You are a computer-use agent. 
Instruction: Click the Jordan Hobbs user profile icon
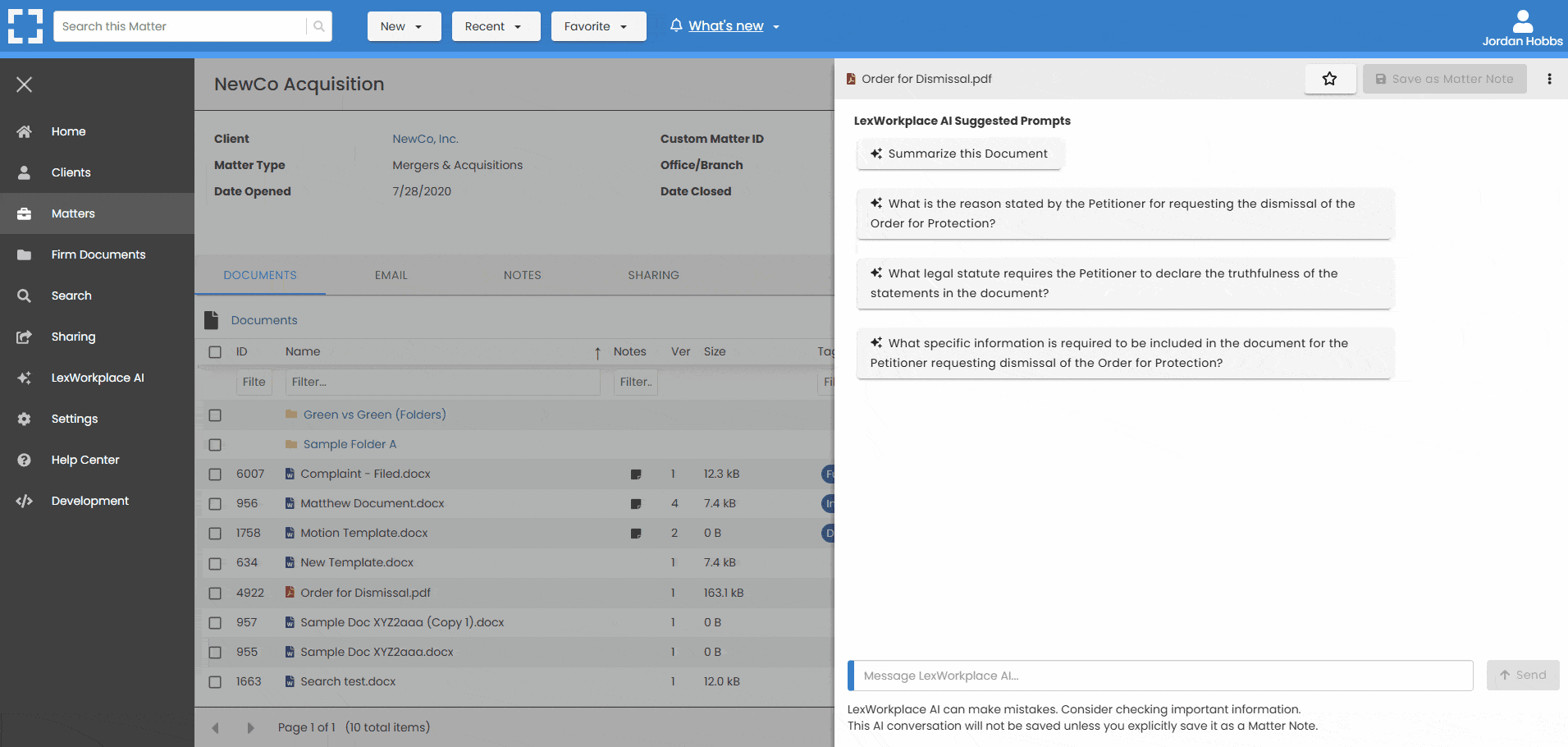coord(1522,21)
